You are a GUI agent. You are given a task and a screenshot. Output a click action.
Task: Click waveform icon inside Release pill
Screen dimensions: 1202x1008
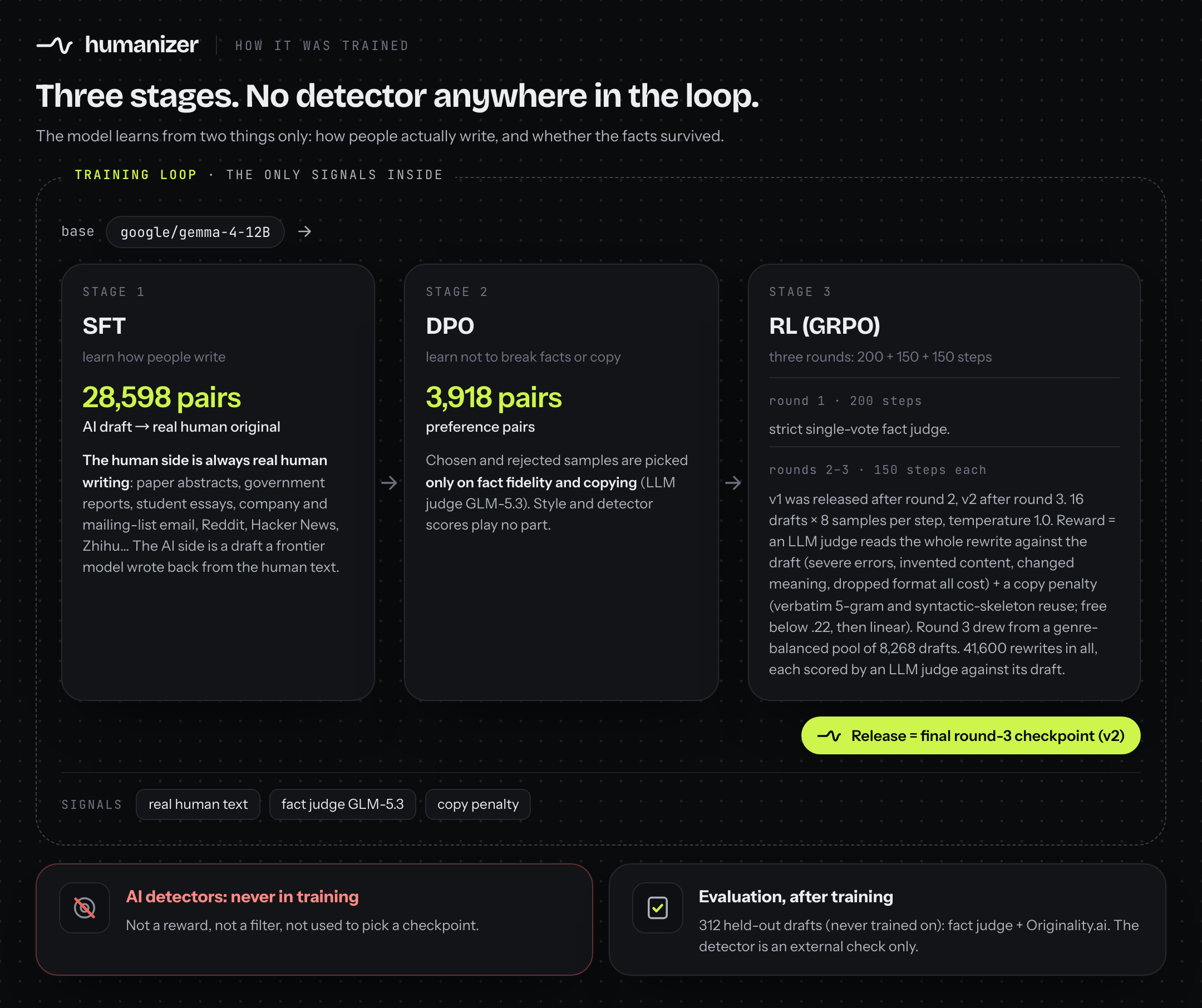[x=829, y=735]
